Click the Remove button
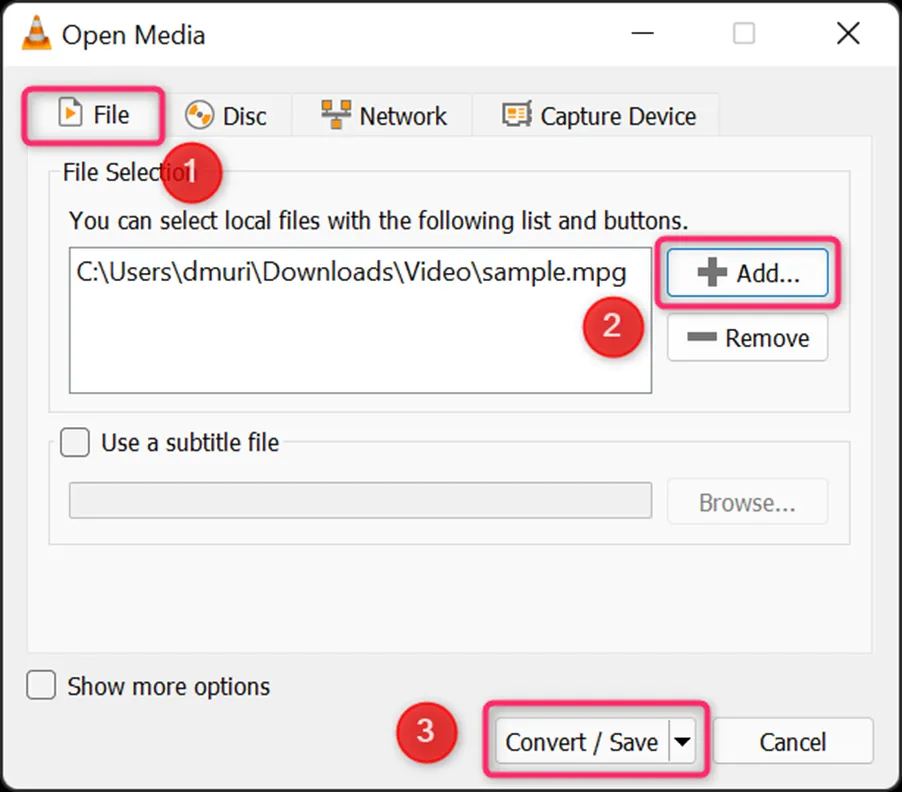 [x=747, y=338]
